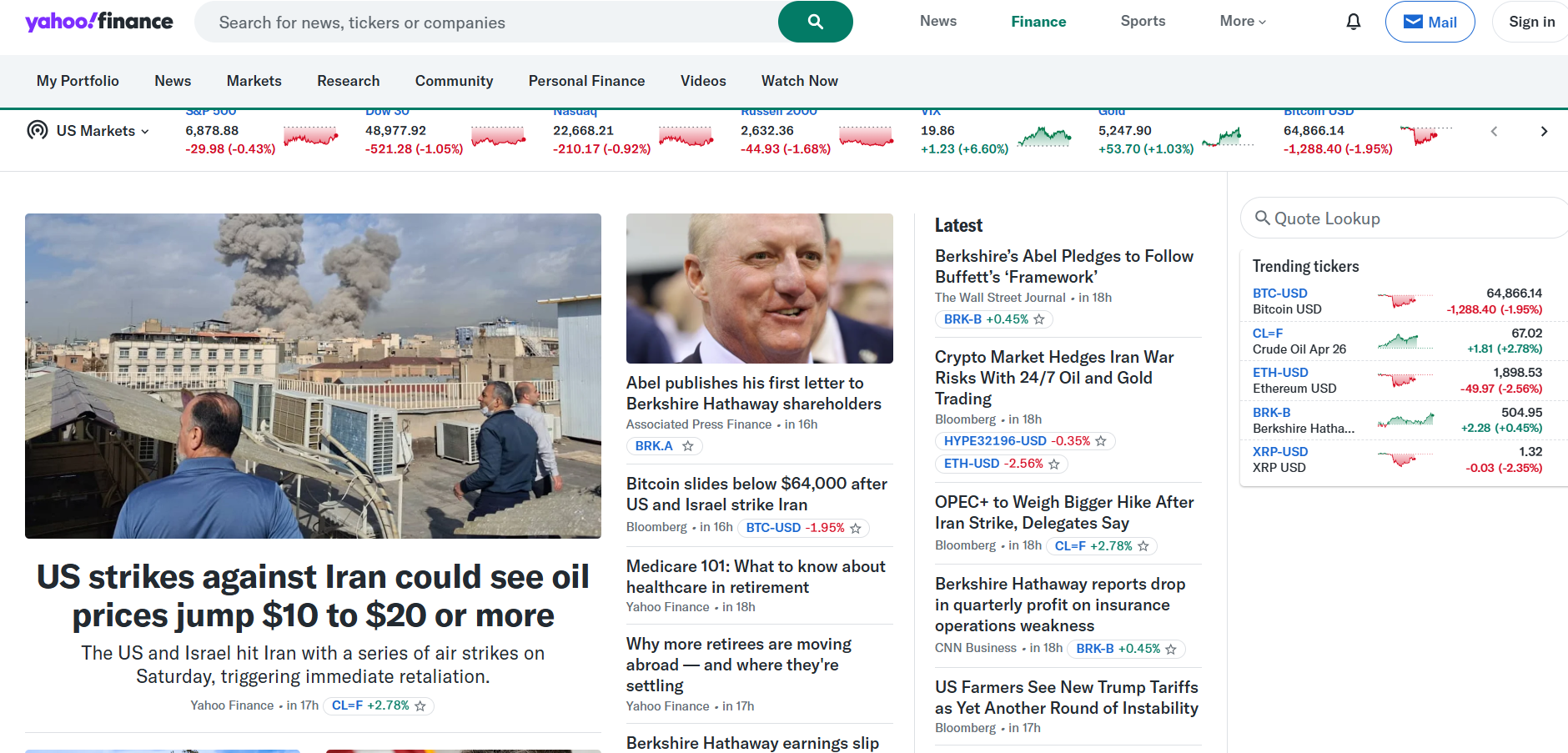This screenshot has width=1568, height=753.
Task: Star BRK.A to add to watchlist
Action: pyautogui.click(x=687, y=446)
